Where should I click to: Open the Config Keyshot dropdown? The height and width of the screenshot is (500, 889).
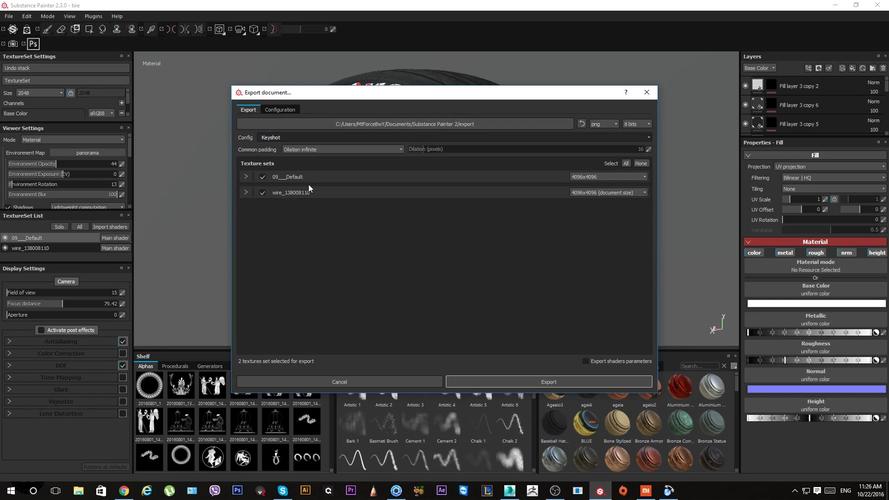[x=455, y=137]
